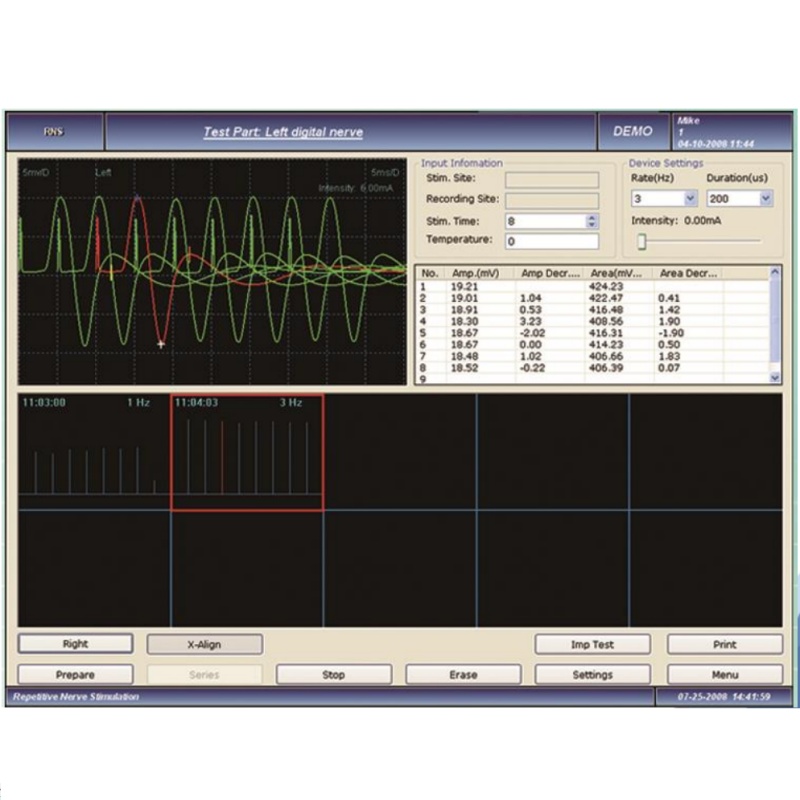The height and width of the screenshot is (800, 800).
Task: Click the Erase button
Action: tap(463, 674)
